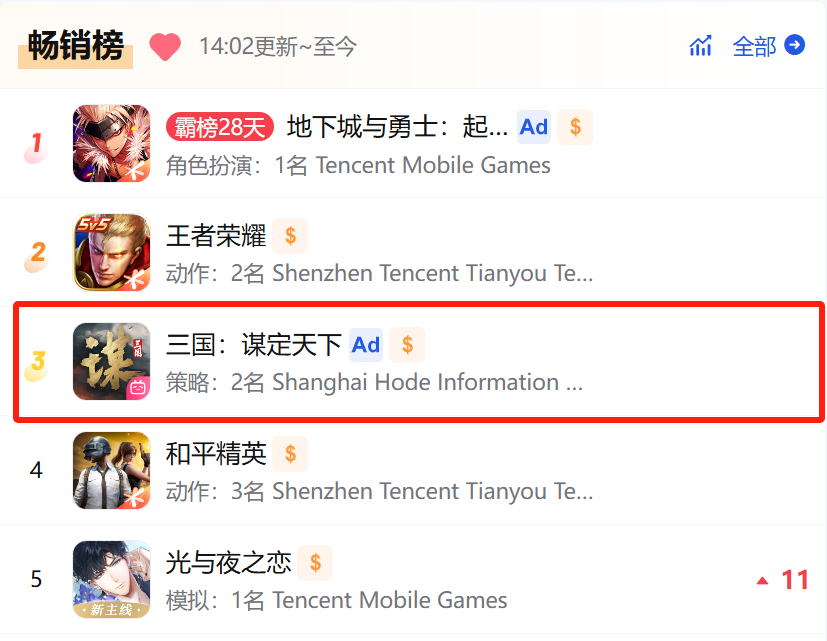Viewport: 827px width, 641px height.
Task: Open the chart trend icon near 全部
Action: [700, 46]
